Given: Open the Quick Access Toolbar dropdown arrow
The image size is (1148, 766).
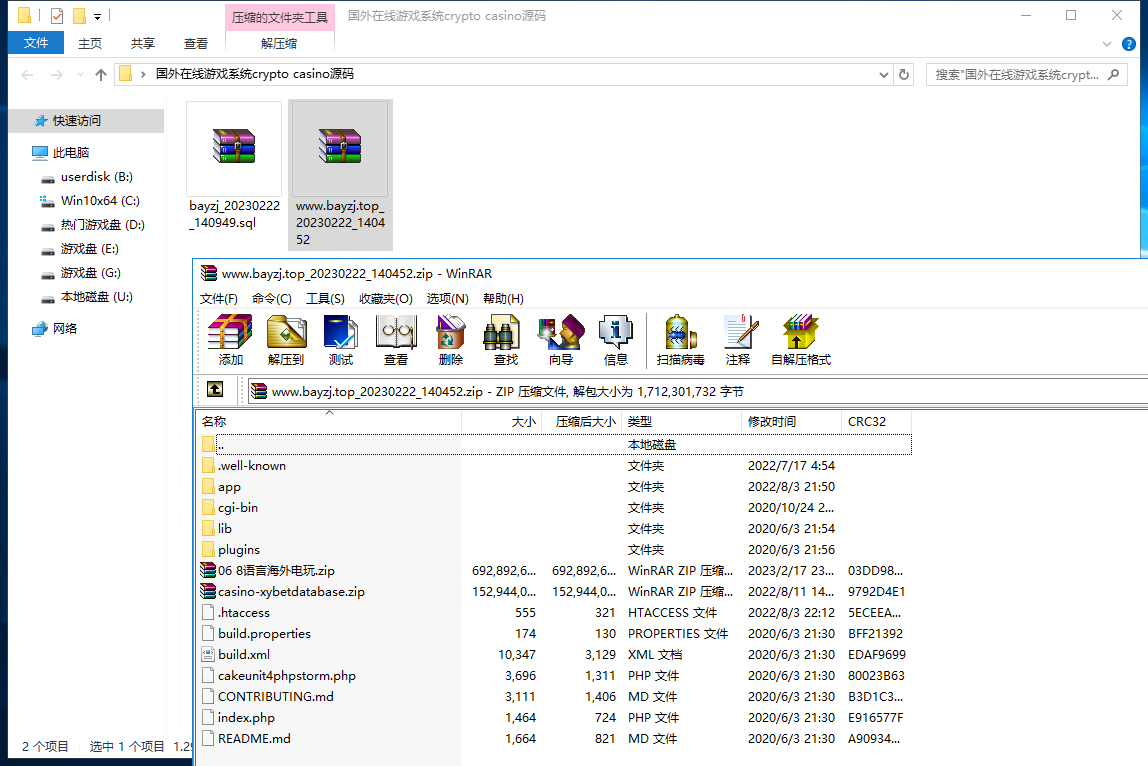Looking at the screenshot, I should tap(97, 17).
